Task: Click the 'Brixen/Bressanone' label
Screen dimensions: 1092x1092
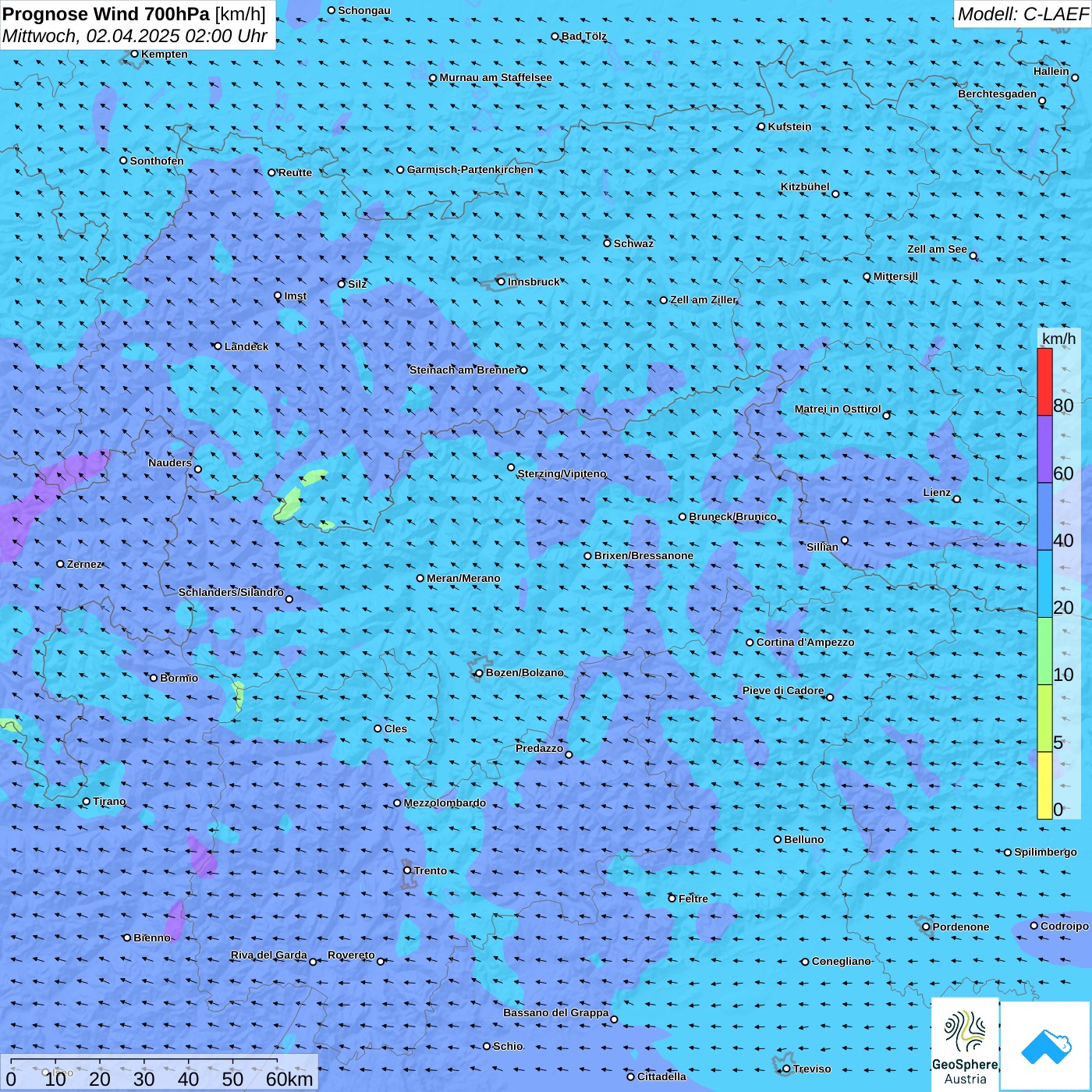Action: pyautogui.click(x=643, y=555)
